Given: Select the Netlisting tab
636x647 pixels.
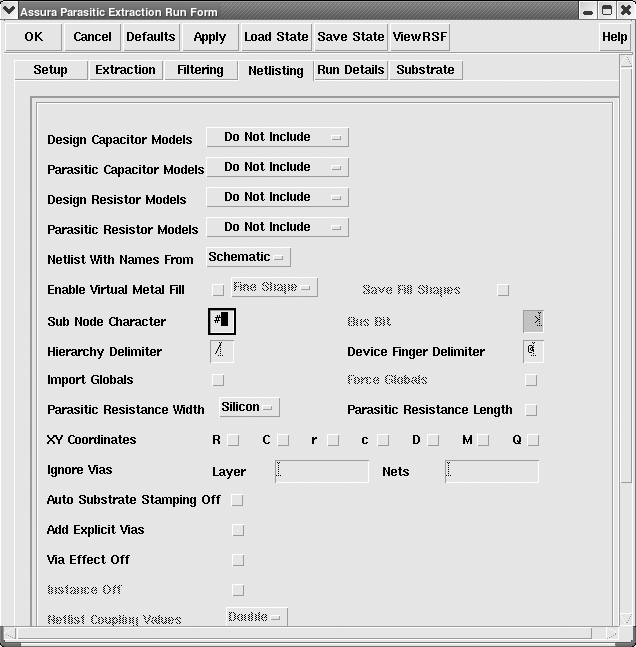Looking at the screenshot, I should [276, 71].
